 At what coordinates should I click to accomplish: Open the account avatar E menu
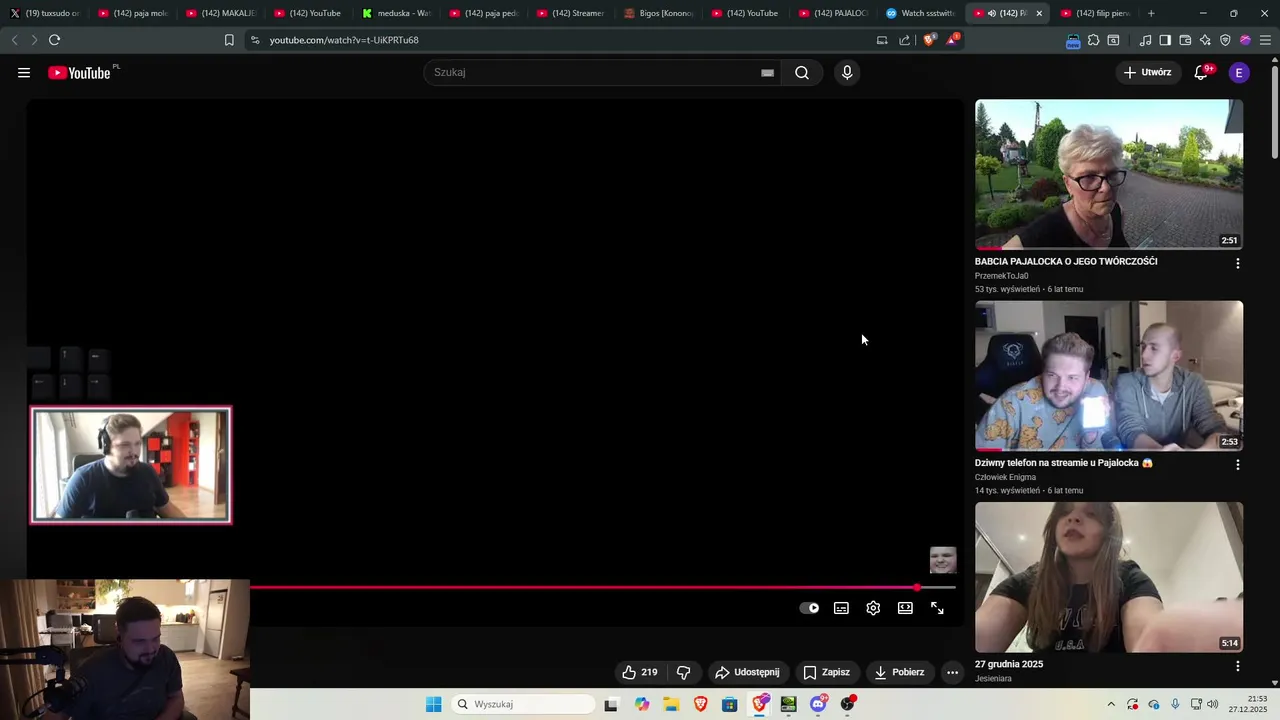[1239, 73]
